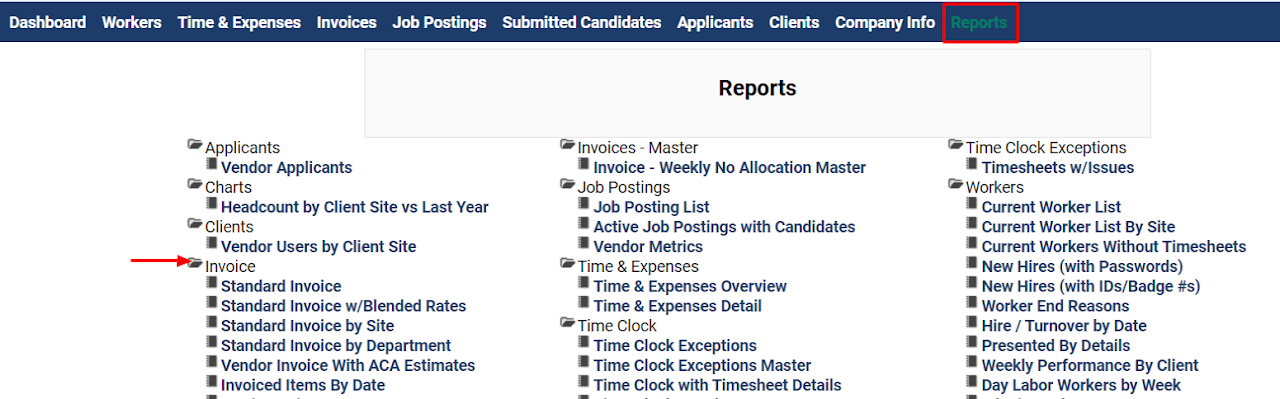Image resolution: width=1280 pixels, height=399 pixels.
Task: Click the report icon next to Current Worker List By Site
Action: (972, 224)
